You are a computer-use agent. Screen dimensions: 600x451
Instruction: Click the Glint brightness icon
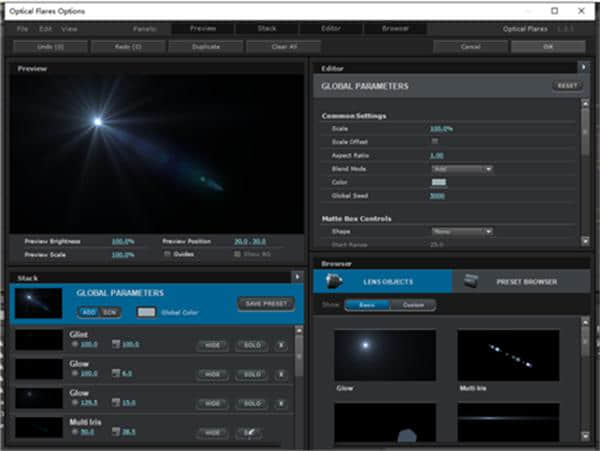pos(73,344)
